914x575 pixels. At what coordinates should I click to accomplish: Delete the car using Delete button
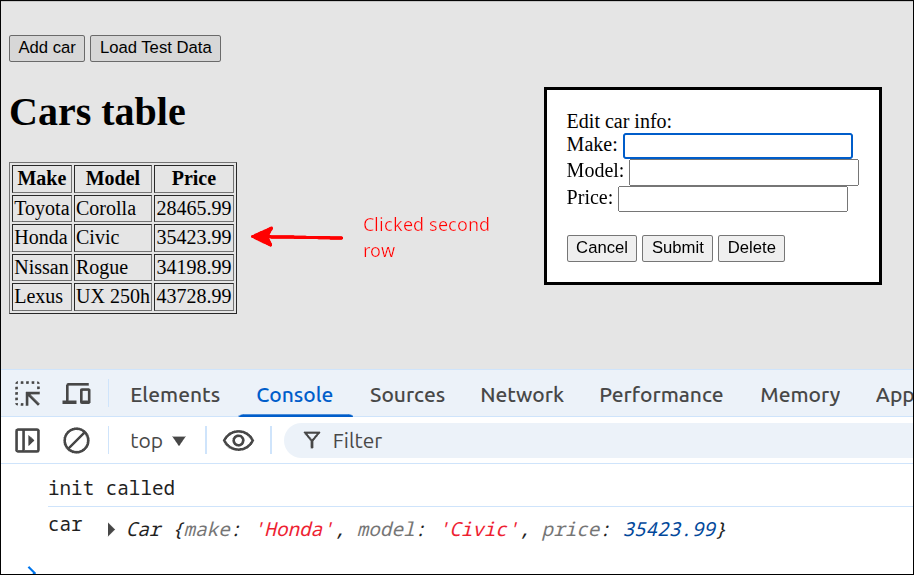(x=751, y=248)
